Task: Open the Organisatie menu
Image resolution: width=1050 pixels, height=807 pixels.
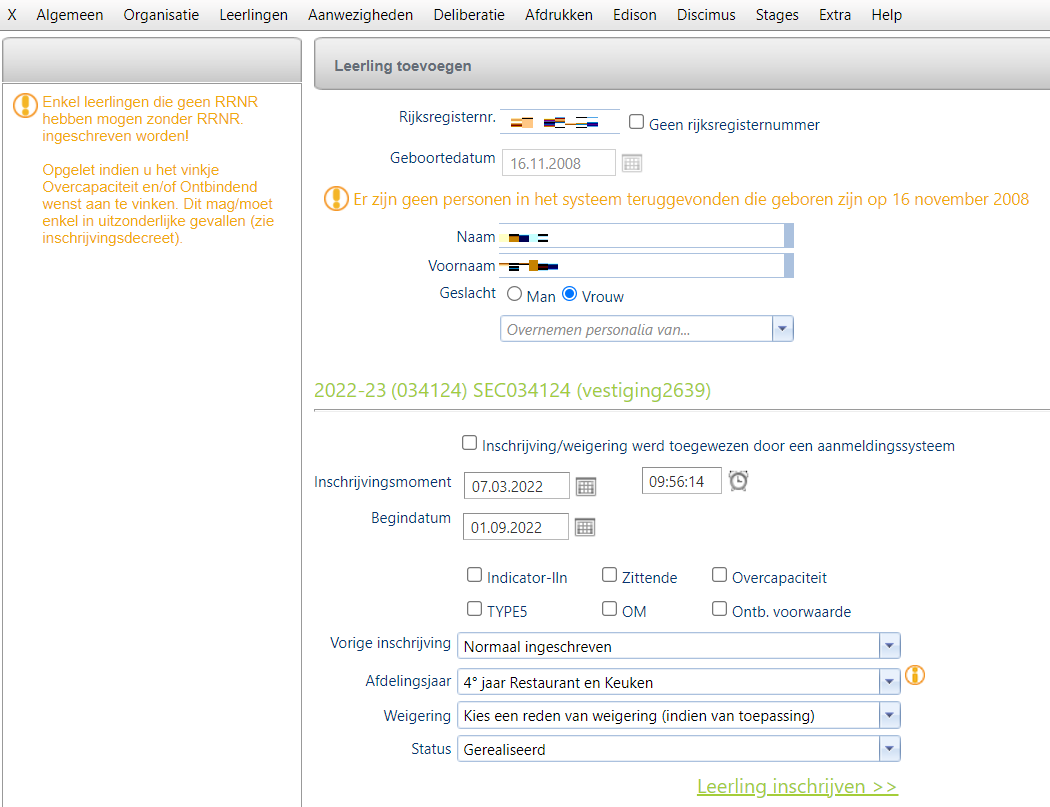Action: (x=161, y=15)
